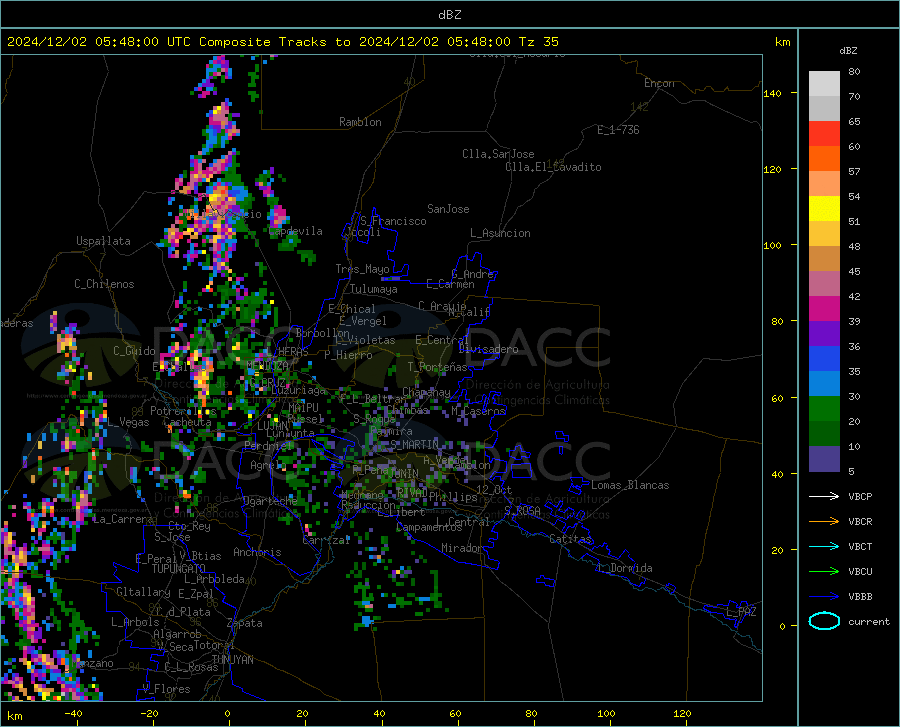Viewport: 900px width, 727px height.
Task: Click the Mirador location label
Action: click(x=461, y=548)
